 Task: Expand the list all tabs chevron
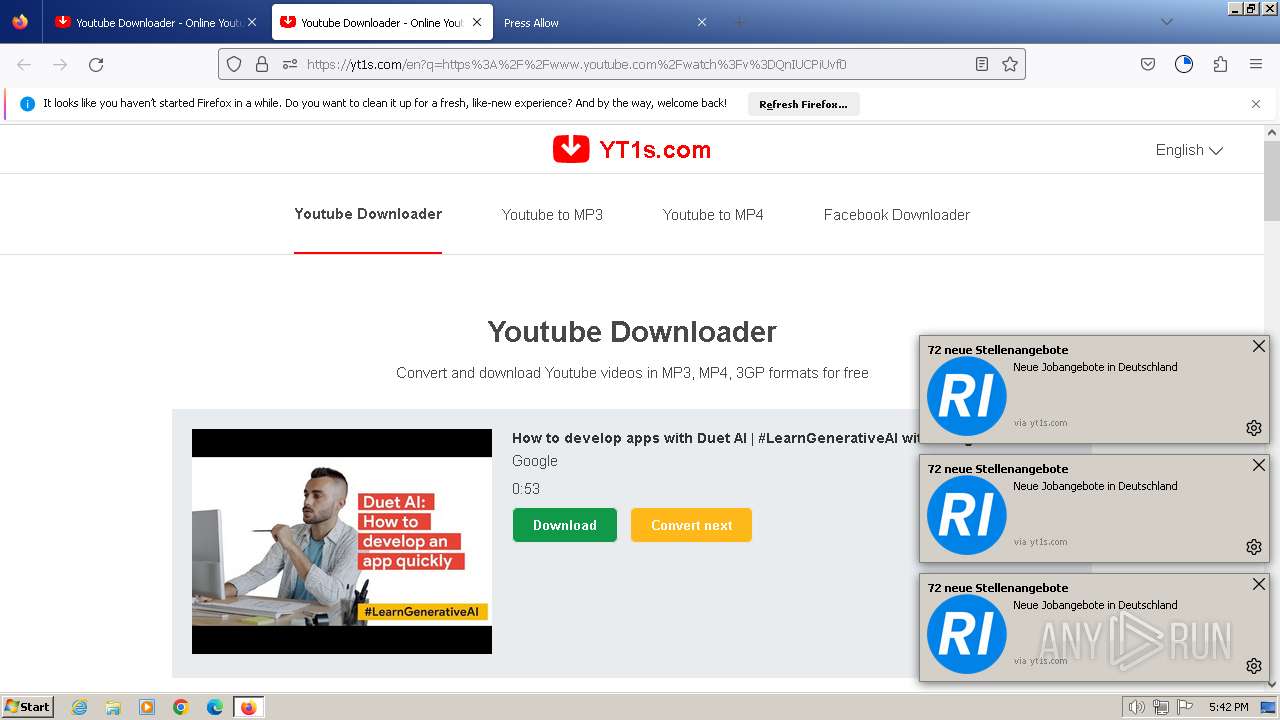[1166, 22]
